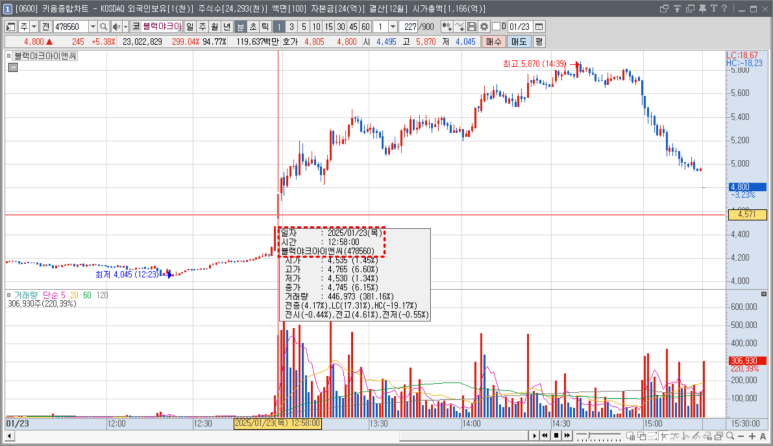Open the stock search magnifier icon
This screenshot has height=446, width=773.
coord(103,27)
